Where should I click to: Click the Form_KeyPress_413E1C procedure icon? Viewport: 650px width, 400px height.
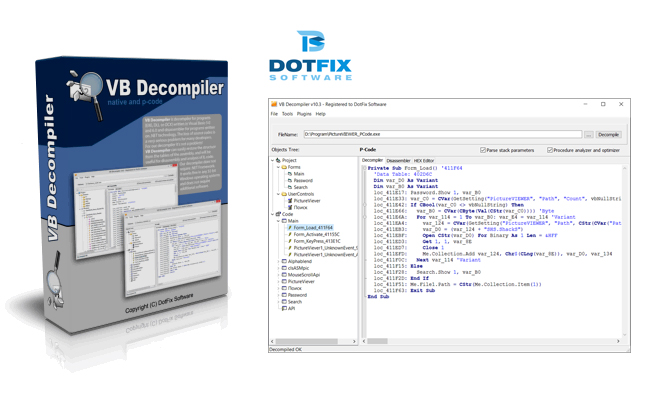290,241
